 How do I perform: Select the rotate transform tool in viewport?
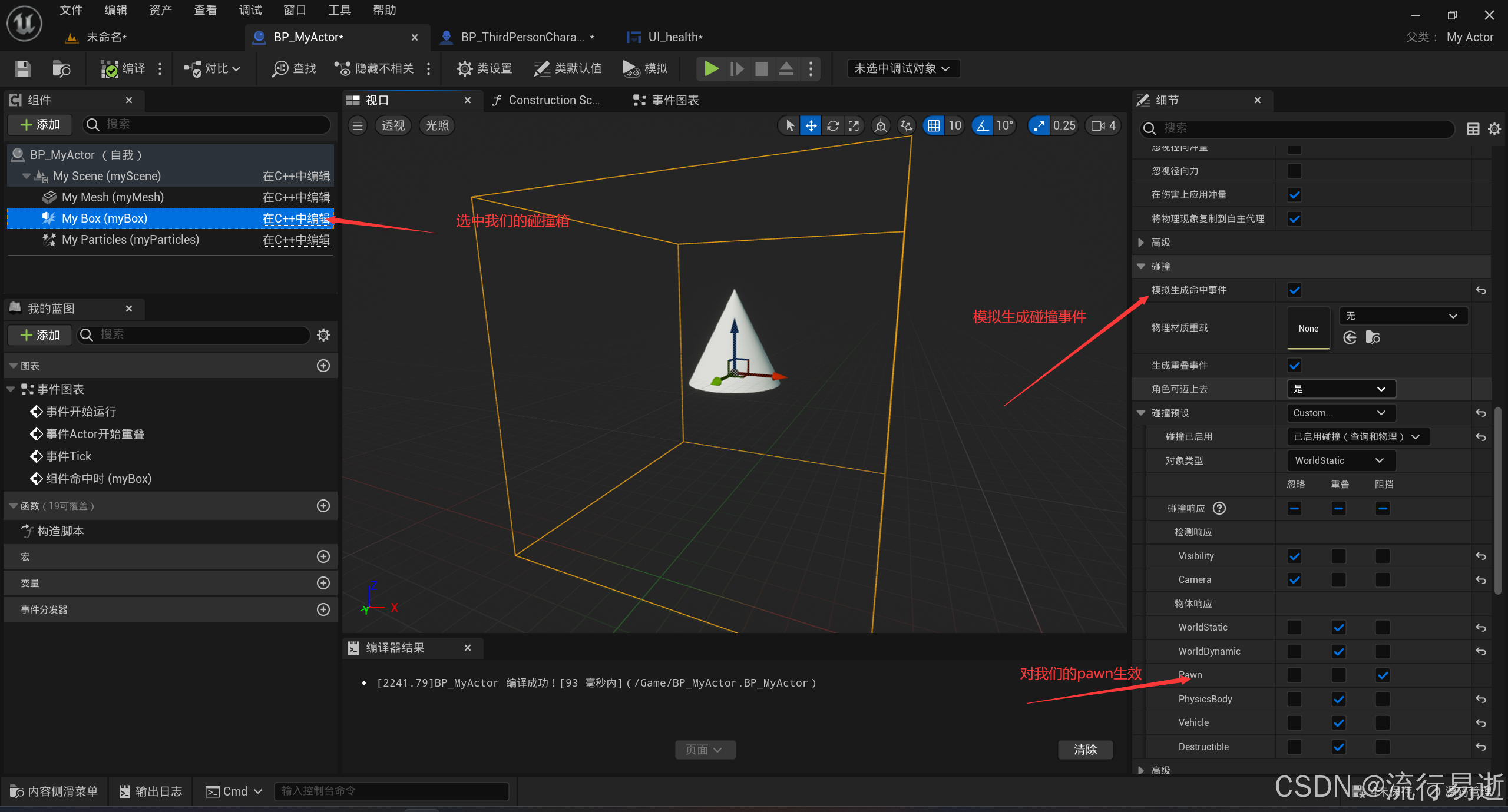pos(832,125)
